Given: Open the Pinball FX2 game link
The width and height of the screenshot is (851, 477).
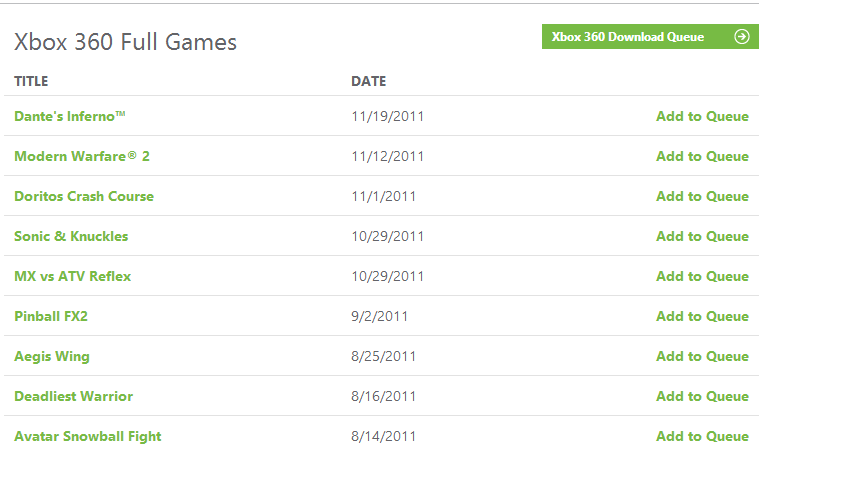Looking at the screenshot, I should pyautogui.click(x=50, y=316).
